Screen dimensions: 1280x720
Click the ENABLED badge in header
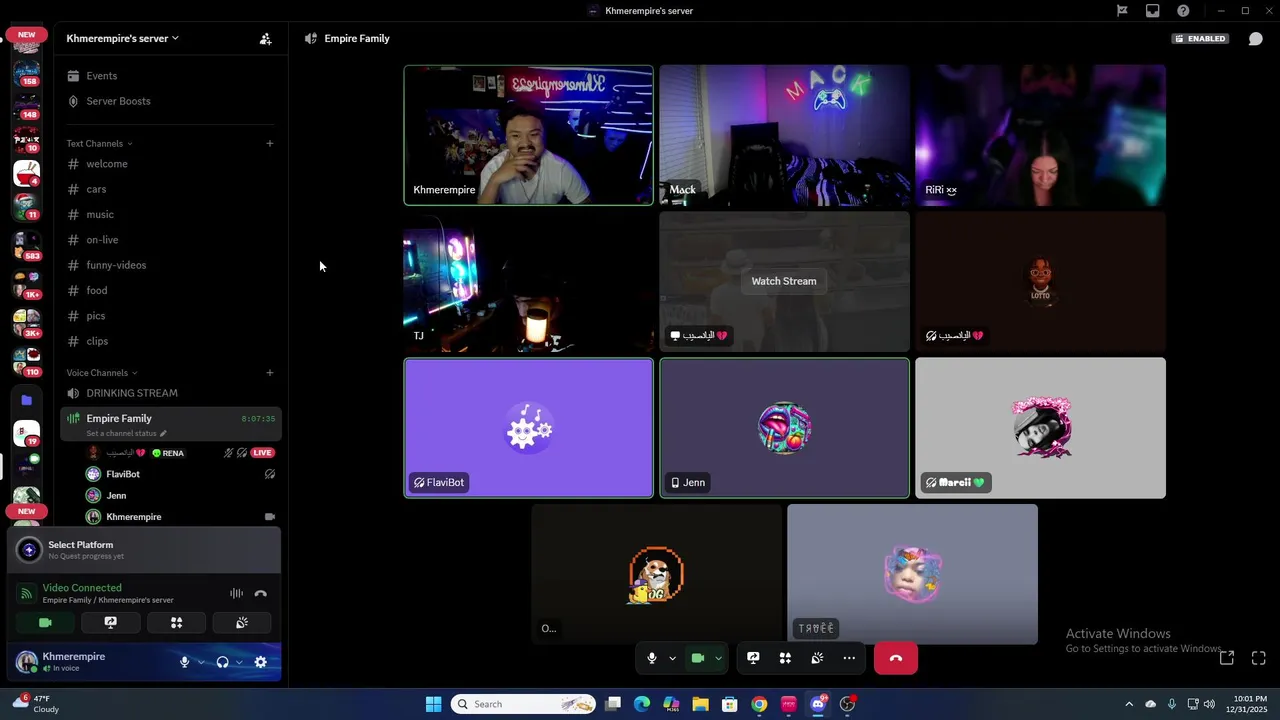(x=1201, y=39)
